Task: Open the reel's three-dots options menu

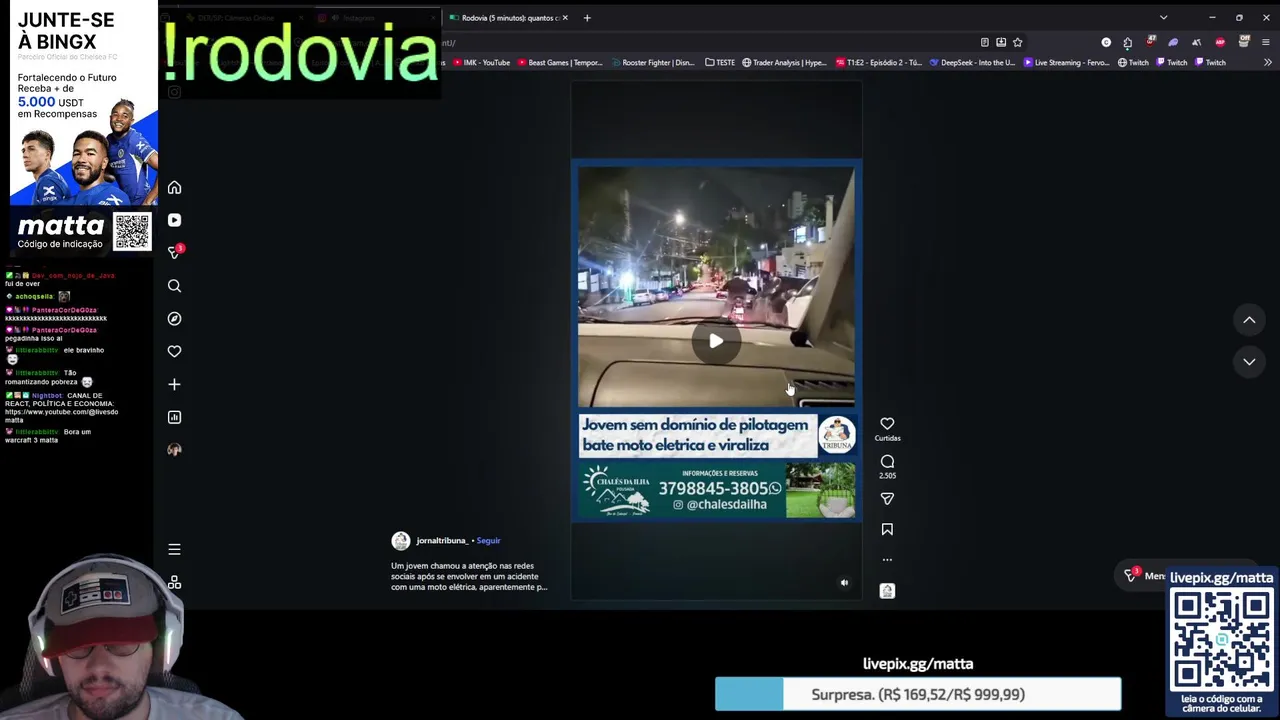Action: pyautogui.click(x=887, y=560)
